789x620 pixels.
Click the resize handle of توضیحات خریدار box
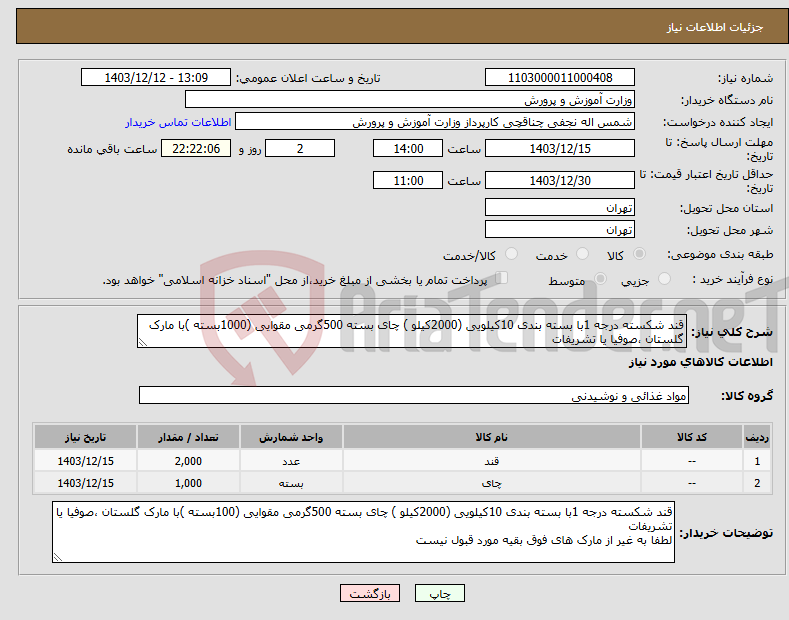58,557
